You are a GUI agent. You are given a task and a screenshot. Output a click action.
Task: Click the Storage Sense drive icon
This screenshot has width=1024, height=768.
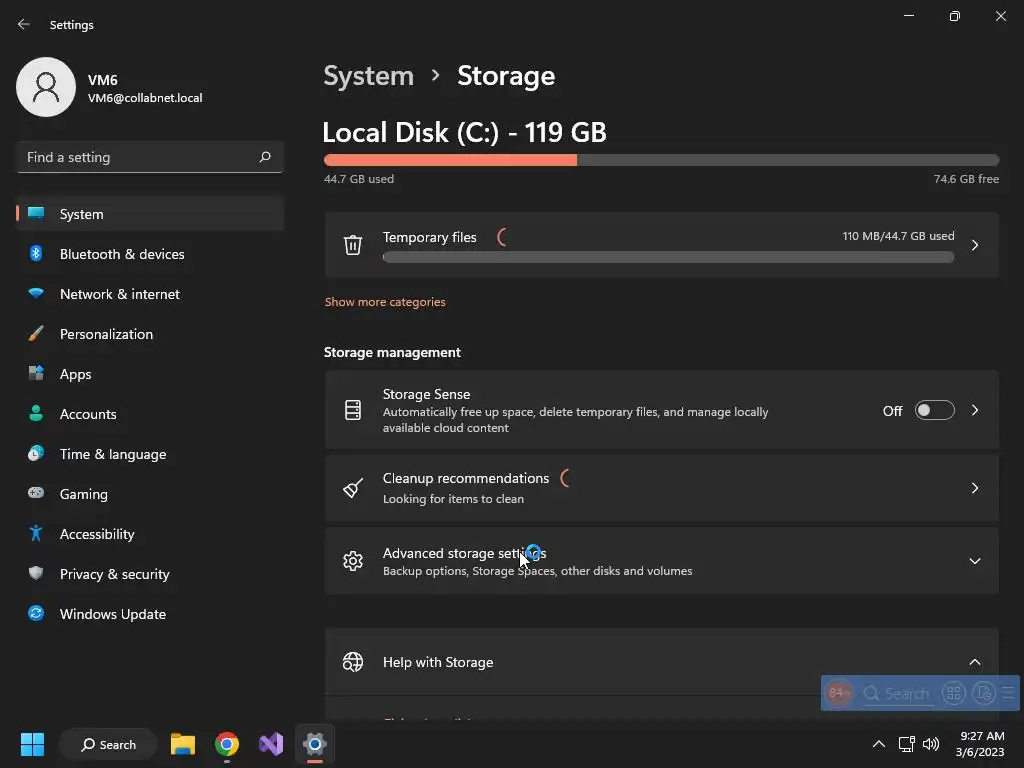pyautogui.click(x=353, y=410)
